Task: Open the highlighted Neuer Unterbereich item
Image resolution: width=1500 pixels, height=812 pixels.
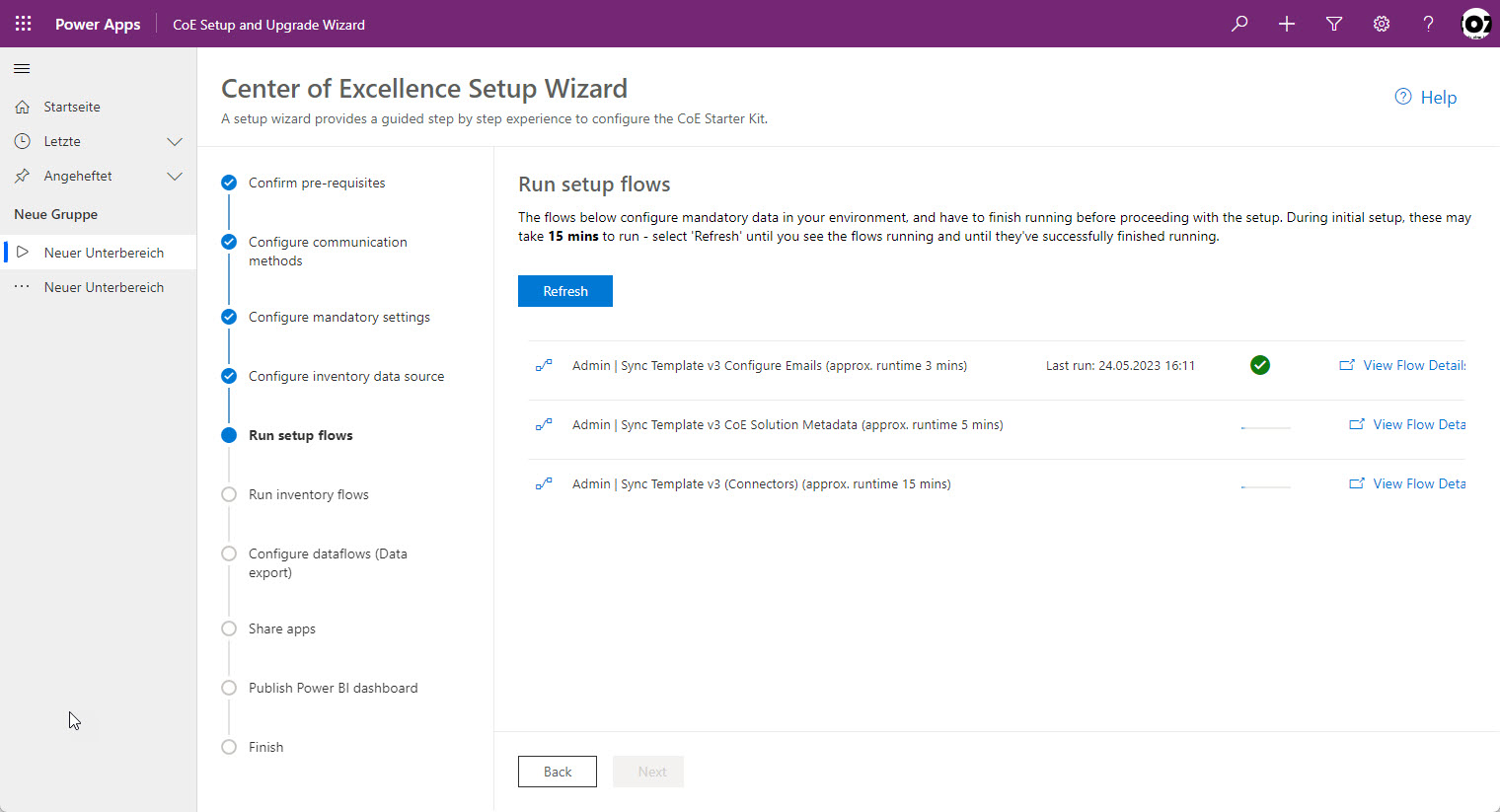Action: click(99, 253)
